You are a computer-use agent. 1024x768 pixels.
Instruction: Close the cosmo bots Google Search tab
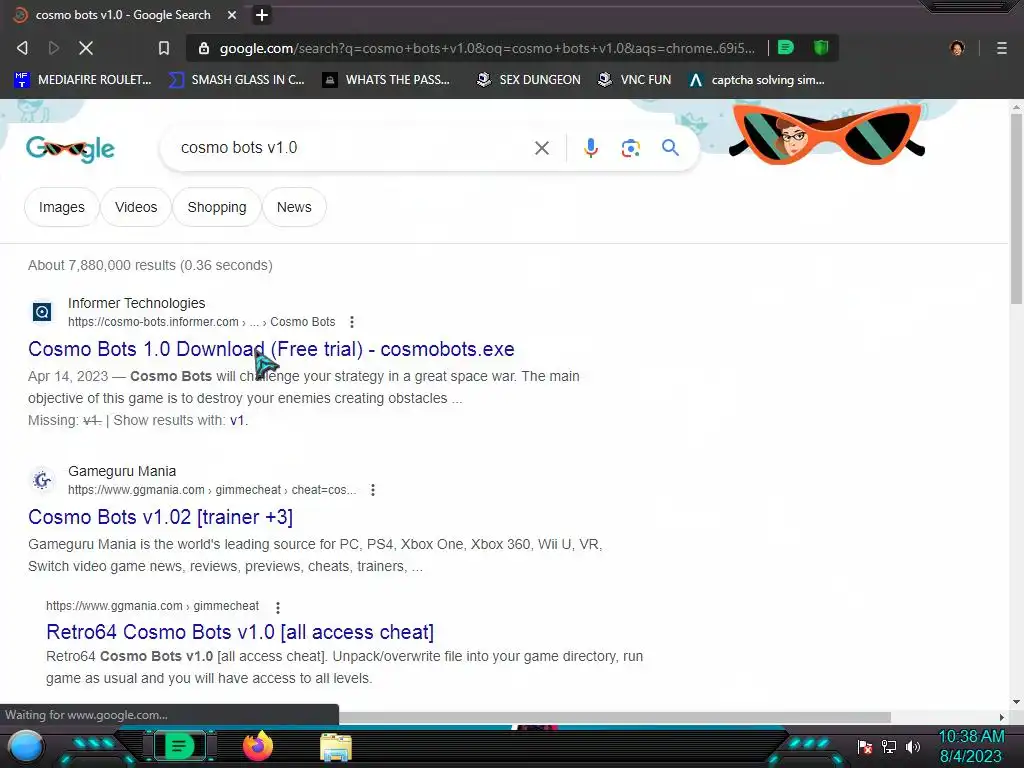pos(232,15)
